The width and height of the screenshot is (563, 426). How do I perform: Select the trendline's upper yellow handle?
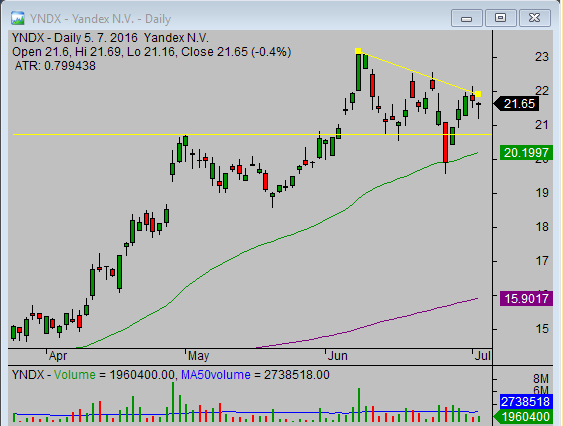[x=358, y=51]
